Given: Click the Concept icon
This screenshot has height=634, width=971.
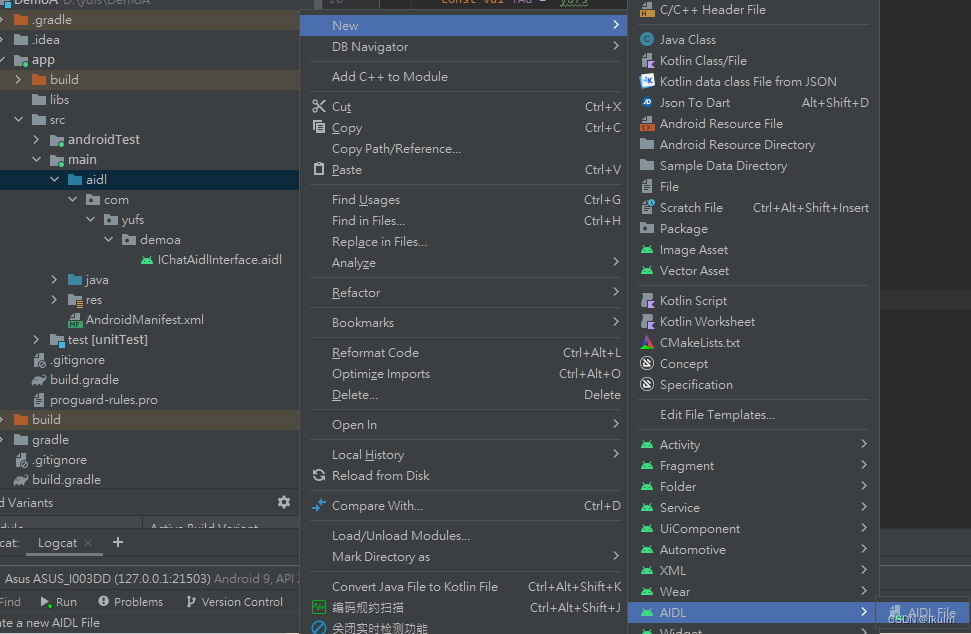Looking at the screenshot, I should (x=647, y=363).
